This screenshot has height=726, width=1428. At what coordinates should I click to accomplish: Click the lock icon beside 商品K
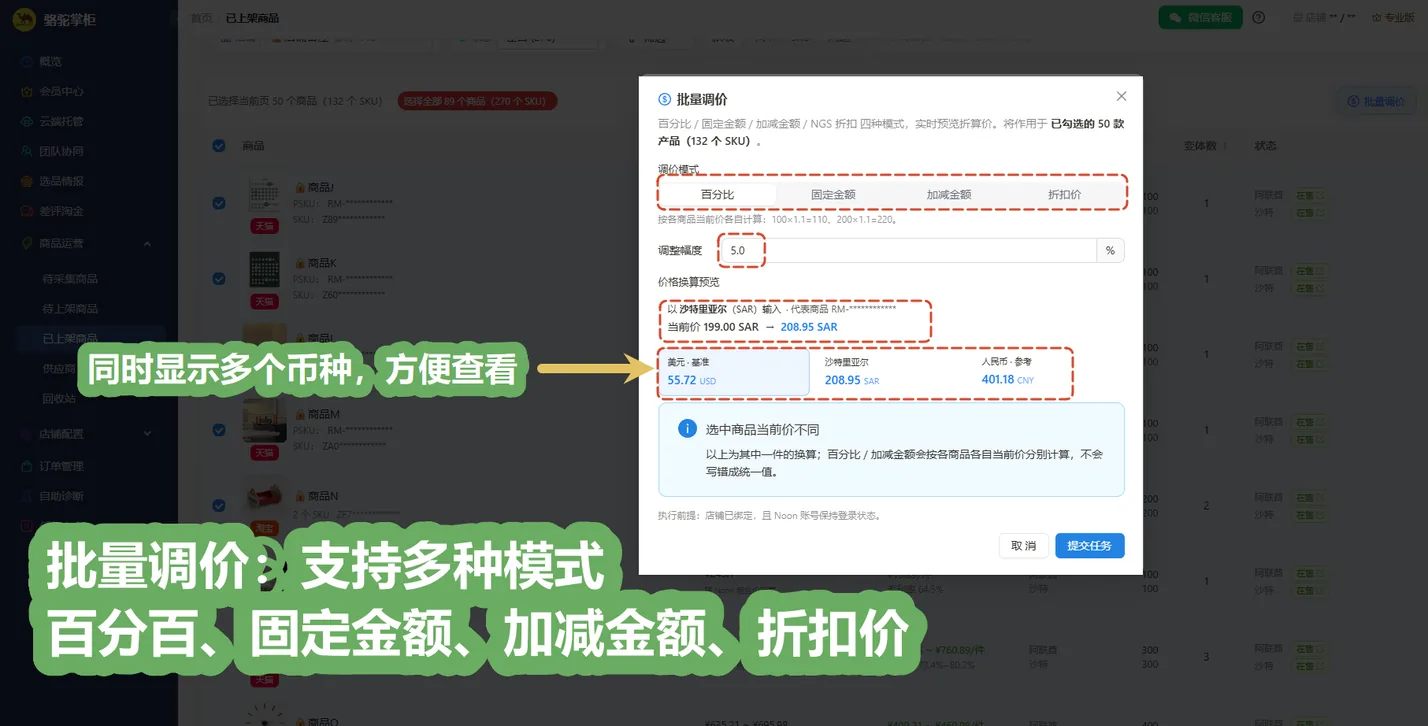(299, 263)
